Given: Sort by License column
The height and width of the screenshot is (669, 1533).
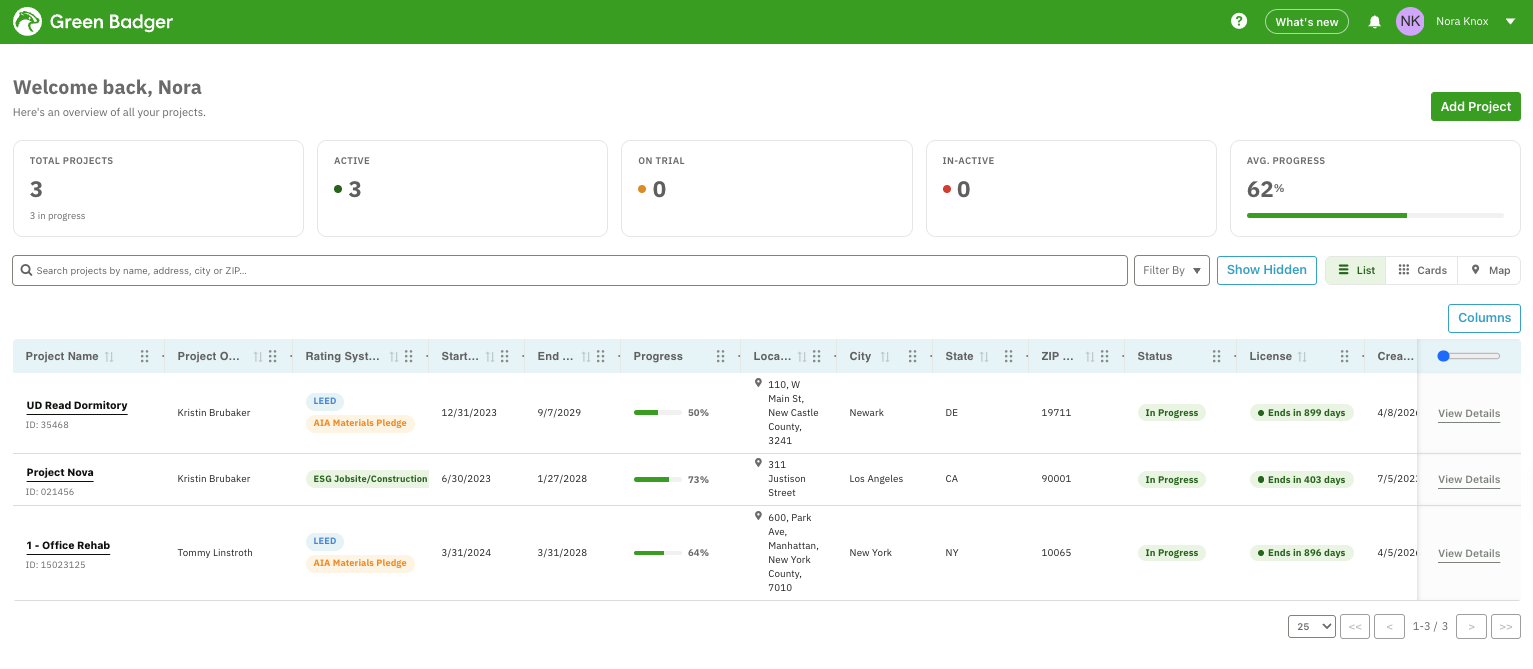Looking at the screenshot, I should point(1303,356).
